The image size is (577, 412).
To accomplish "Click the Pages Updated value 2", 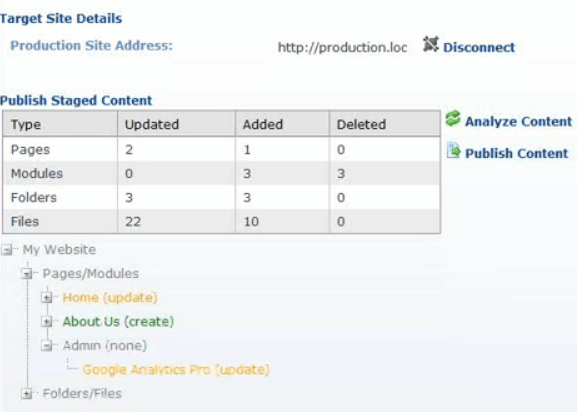I will coord(129,150).
